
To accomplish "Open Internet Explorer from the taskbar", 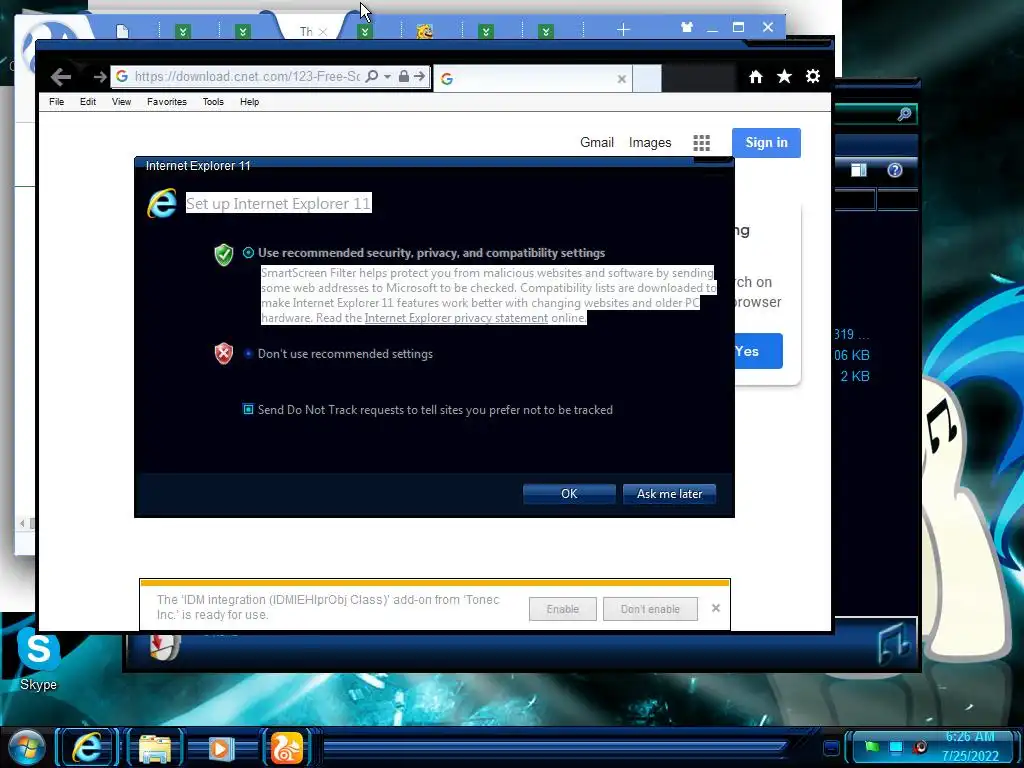I will click(87, 747).
